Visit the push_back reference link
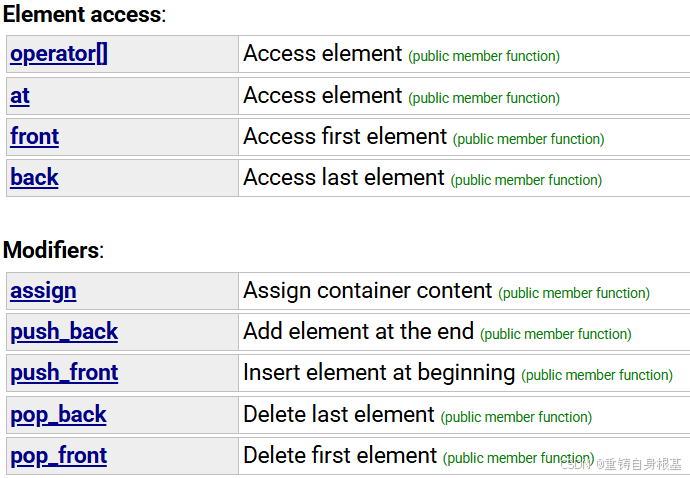 pyautogui.click(x=64, y=332)
